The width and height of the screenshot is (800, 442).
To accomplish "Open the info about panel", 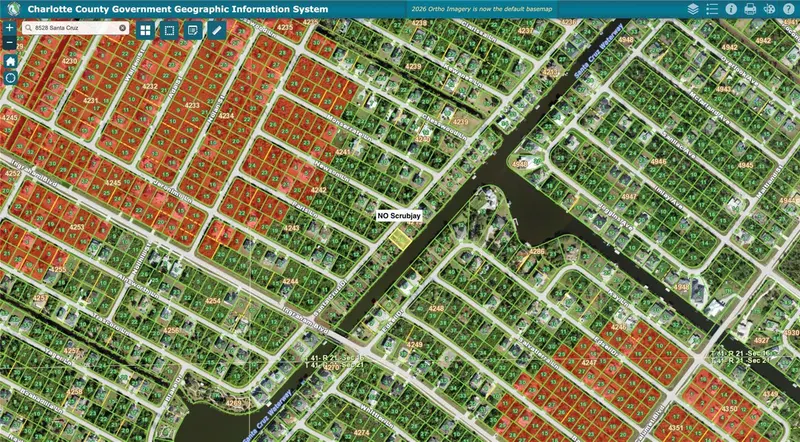I will 731,9.
